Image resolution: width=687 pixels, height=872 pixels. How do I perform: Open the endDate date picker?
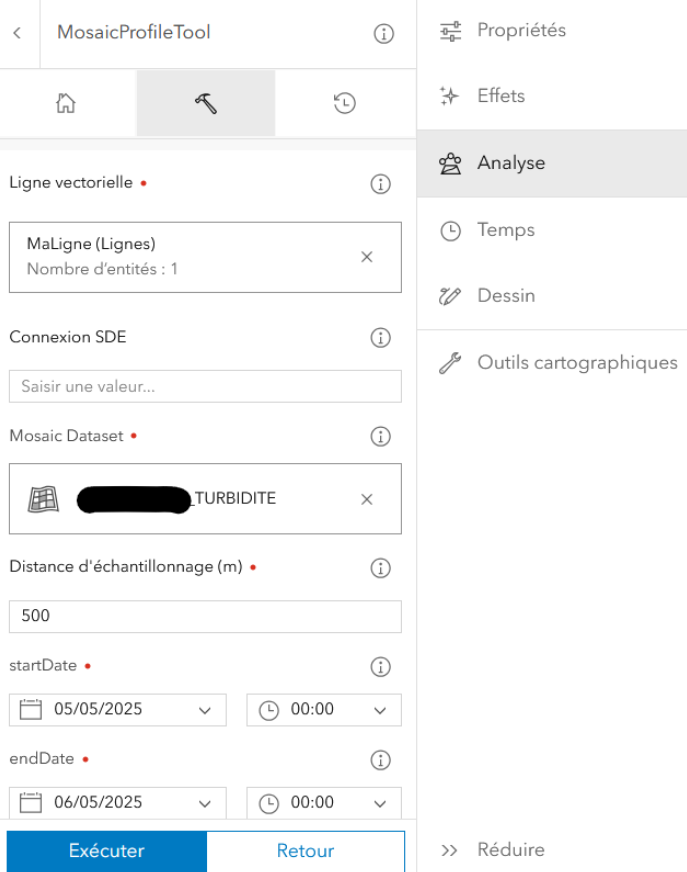click(117, 802)
